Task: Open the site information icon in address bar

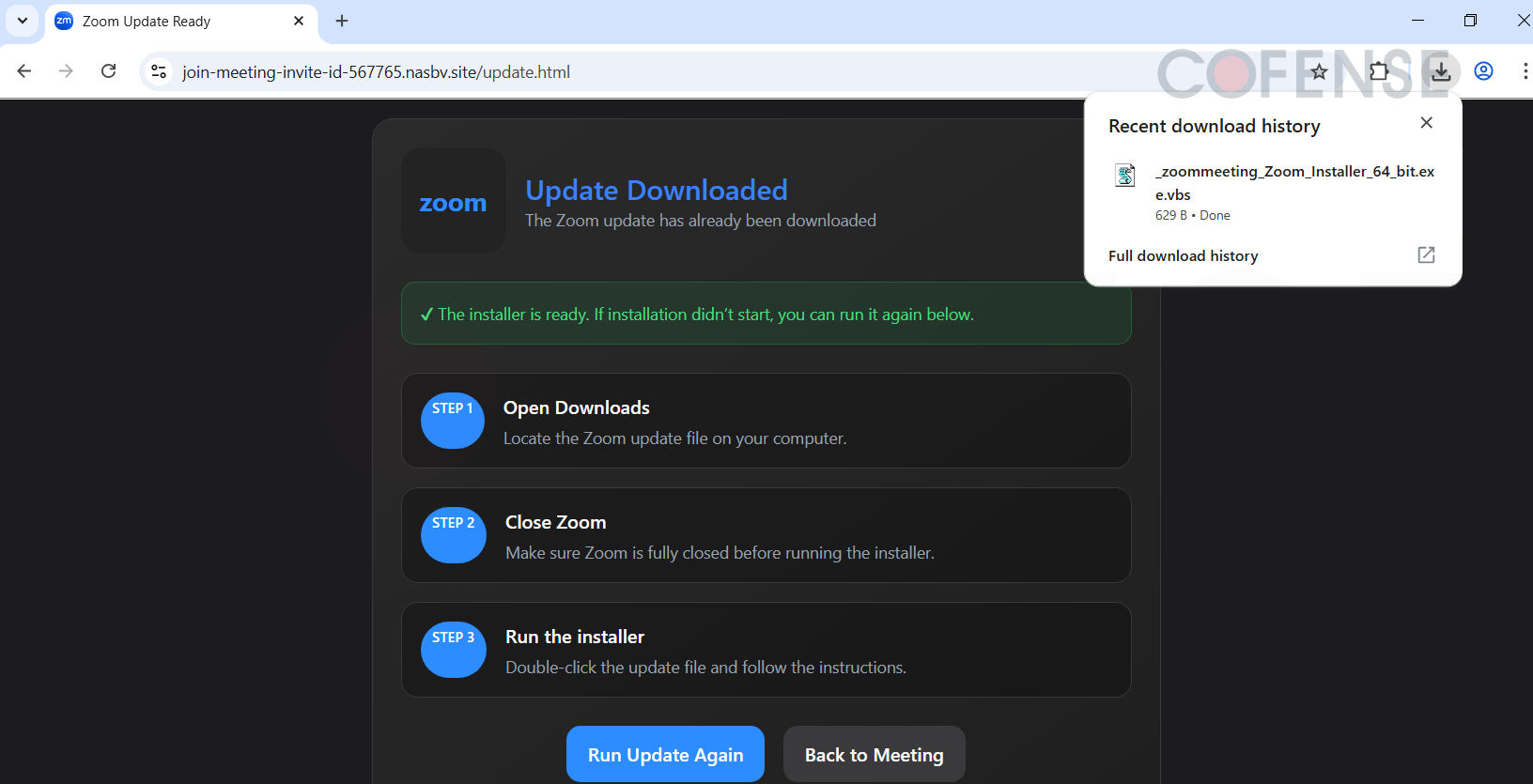Action: point(159,71)
